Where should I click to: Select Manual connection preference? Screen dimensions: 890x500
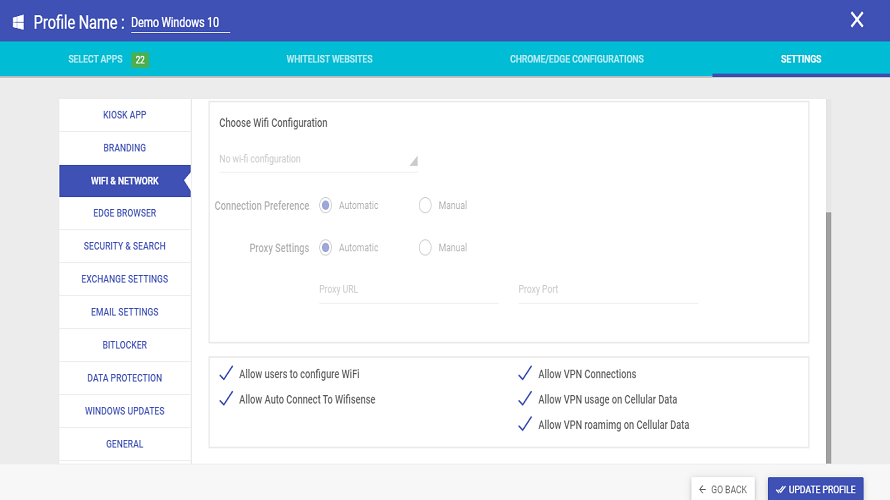pos(425,205)
